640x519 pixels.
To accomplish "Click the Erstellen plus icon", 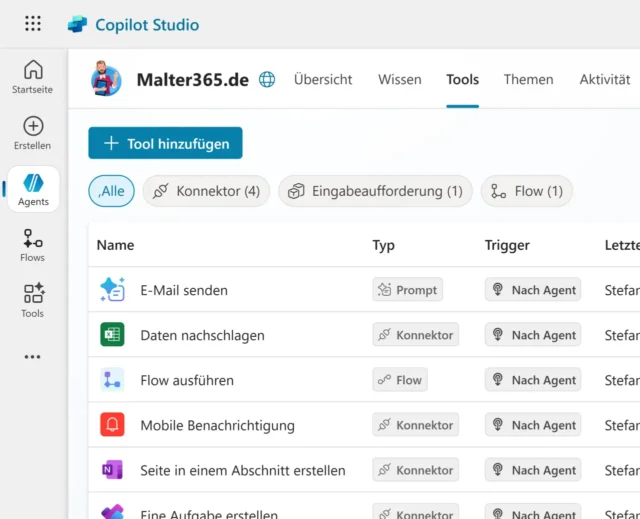I will point(33,126).
